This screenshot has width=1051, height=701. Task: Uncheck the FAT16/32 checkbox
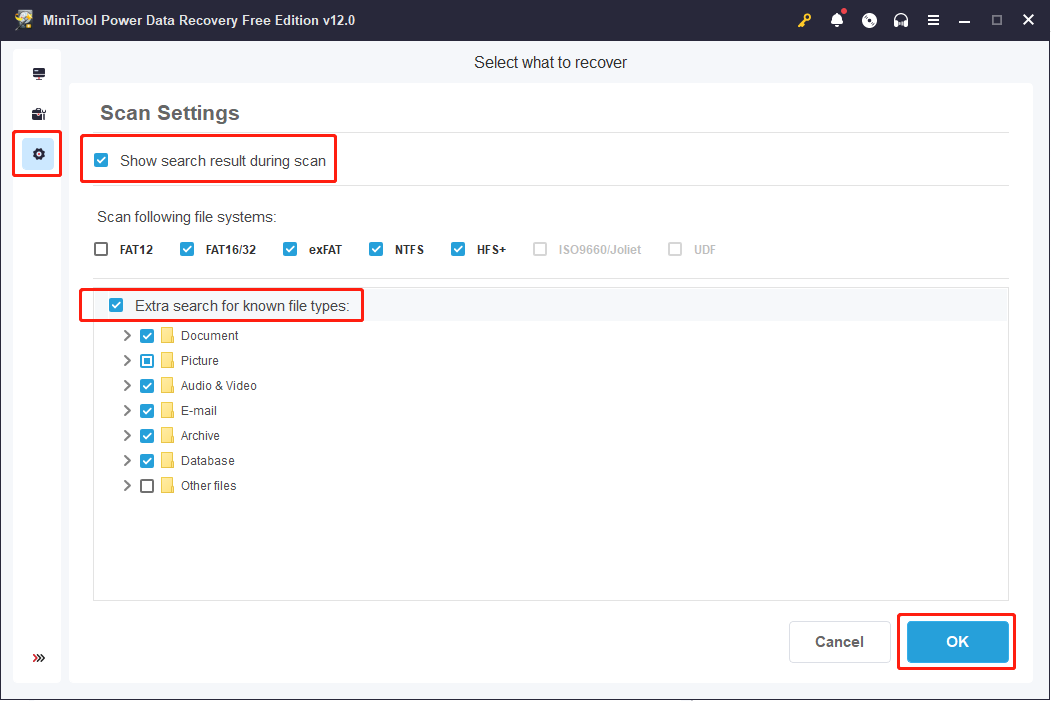tap(187, 249)
